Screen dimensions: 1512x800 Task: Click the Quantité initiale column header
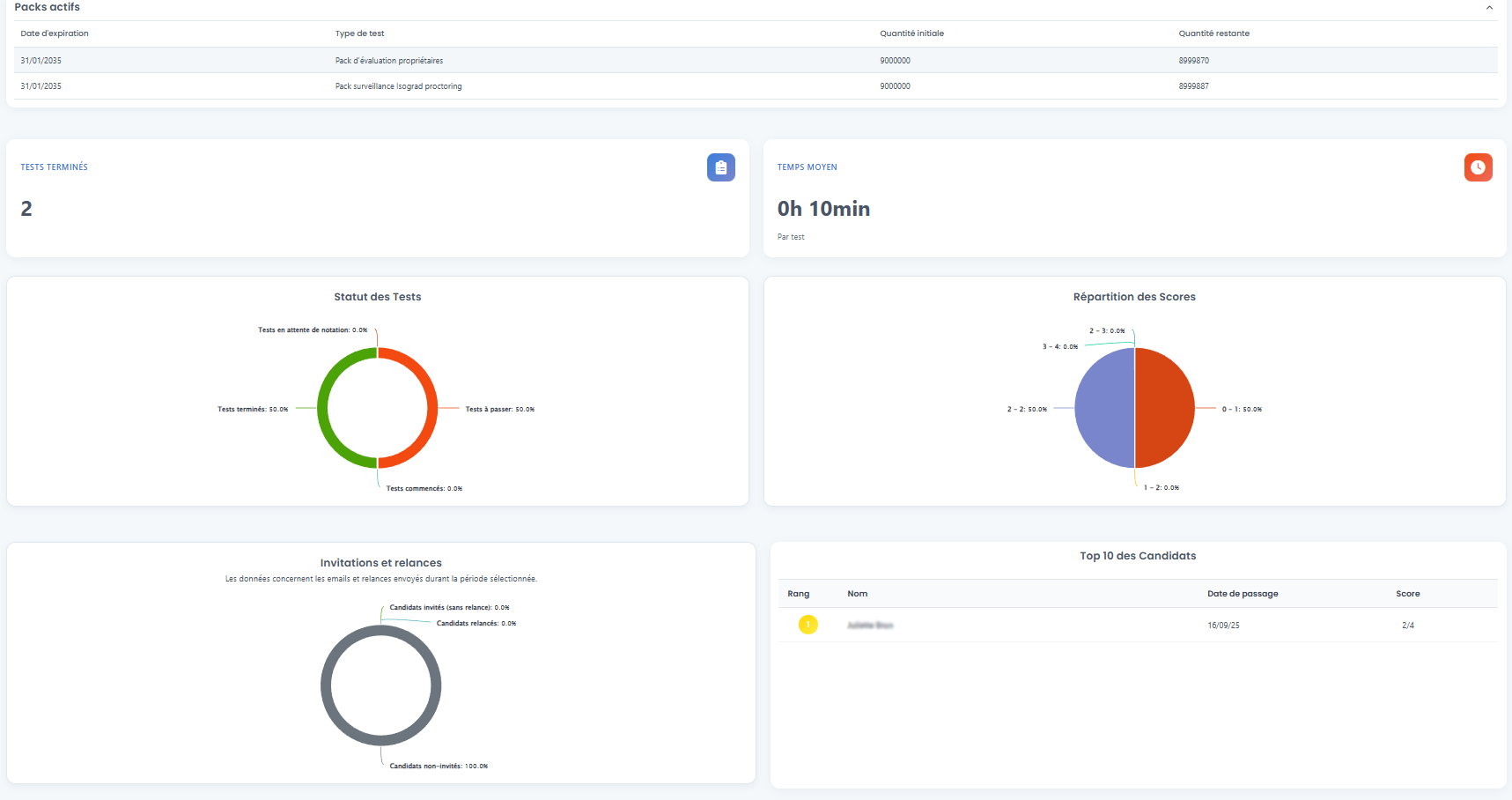click(911, 33)
